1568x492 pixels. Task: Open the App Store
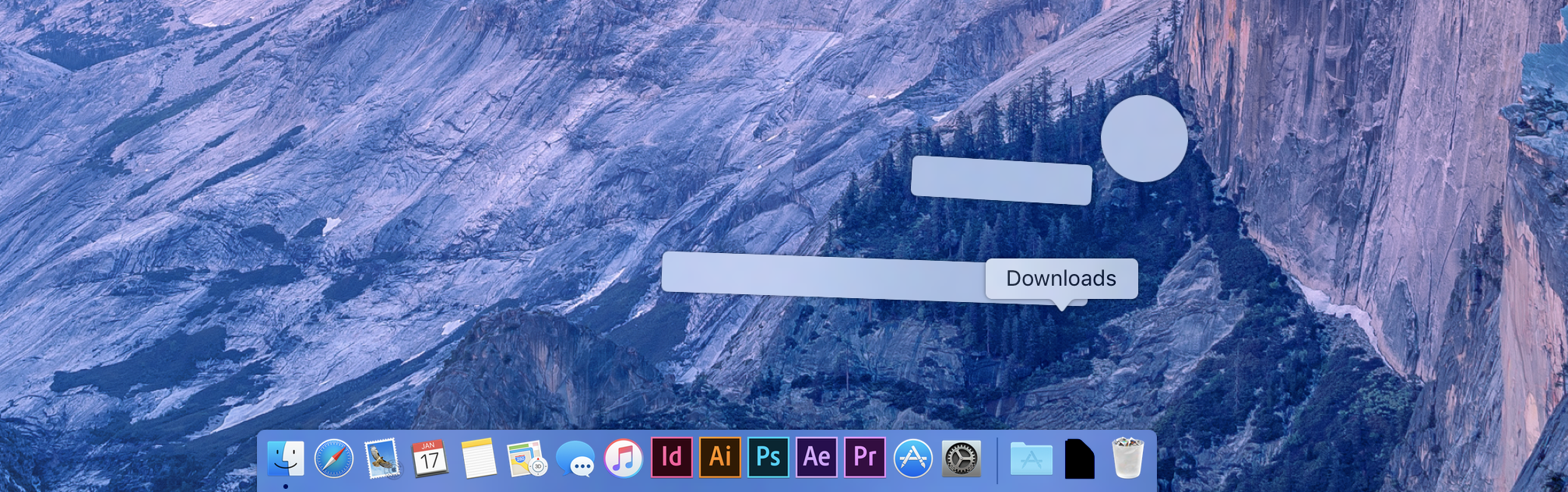913,458
